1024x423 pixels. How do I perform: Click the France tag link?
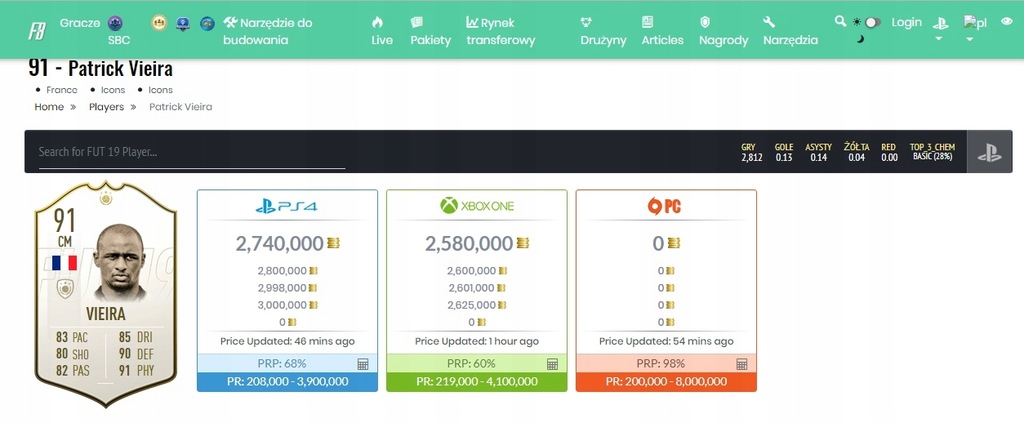[x=61, y=90]
